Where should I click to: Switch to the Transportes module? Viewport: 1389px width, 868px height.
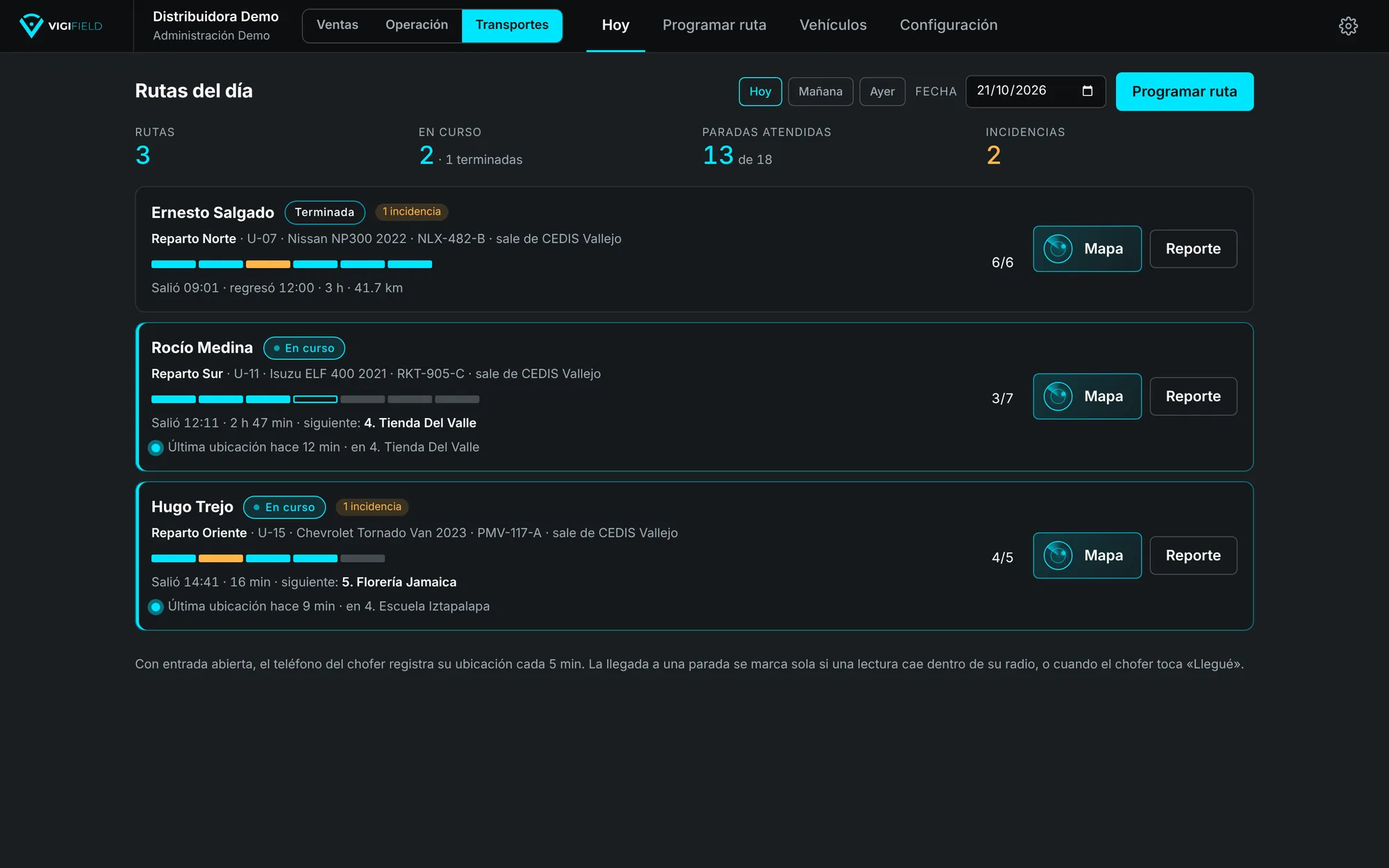click(x=512, y=26)
